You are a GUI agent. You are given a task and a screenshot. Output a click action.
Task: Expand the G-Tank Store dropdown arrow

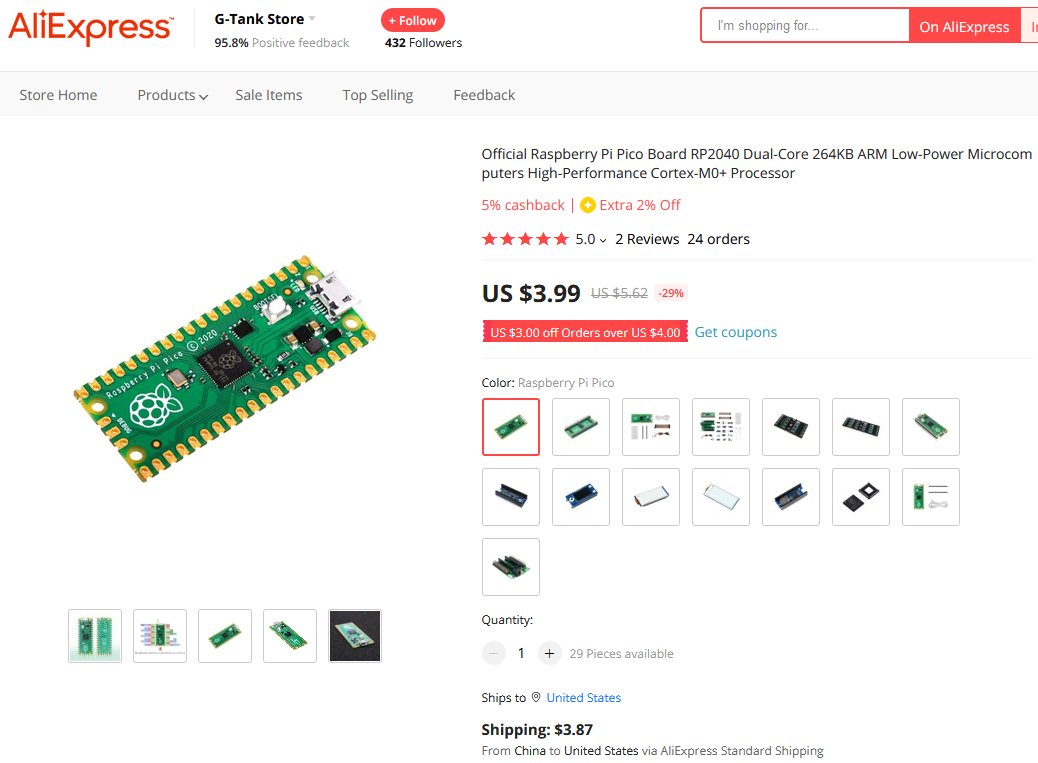312,19
